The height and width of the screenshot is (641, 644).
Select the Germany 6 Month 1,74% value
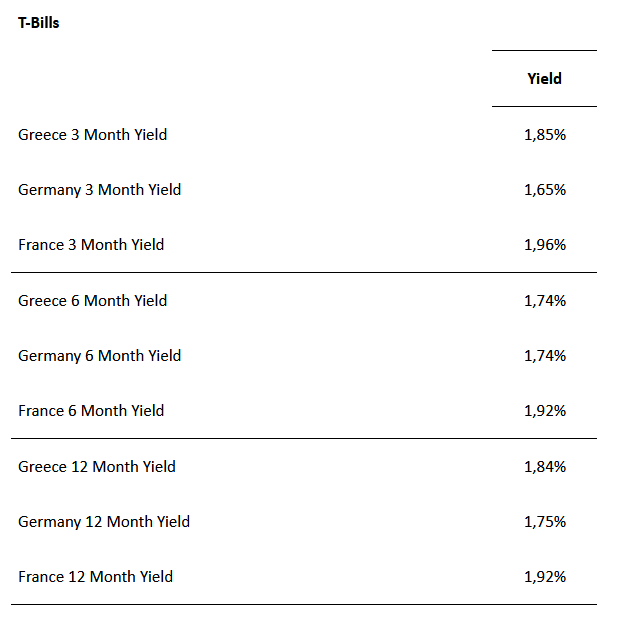pos(544,356)
